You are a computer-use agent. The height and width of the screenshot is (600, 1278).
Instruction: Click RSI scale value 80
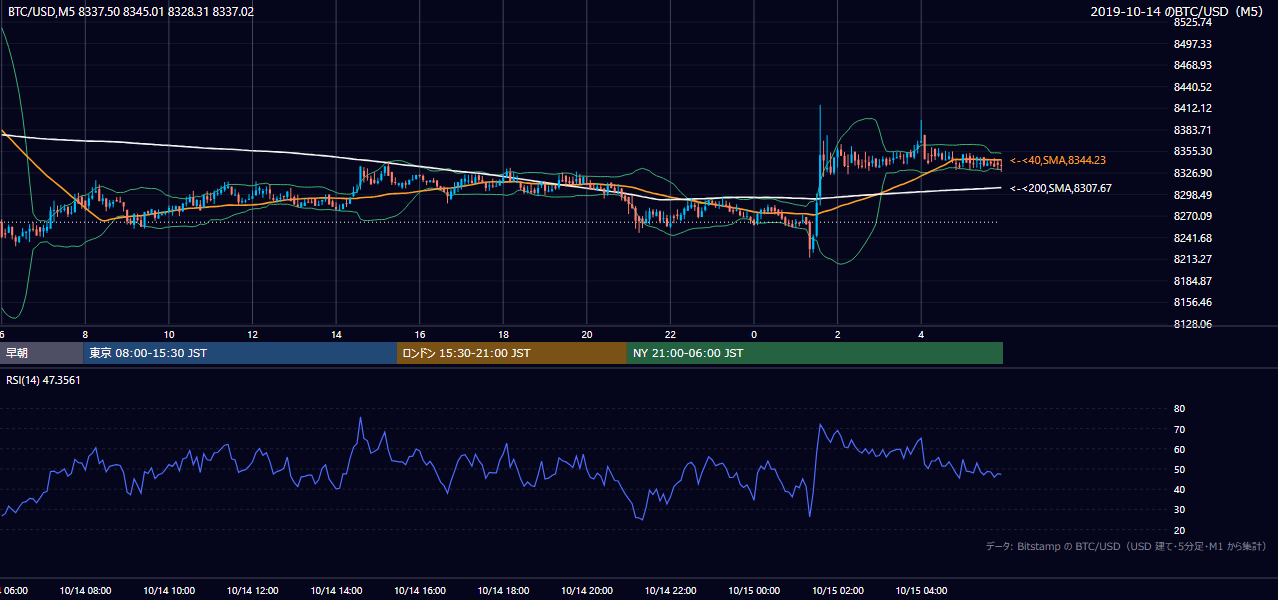(1180, 409)
